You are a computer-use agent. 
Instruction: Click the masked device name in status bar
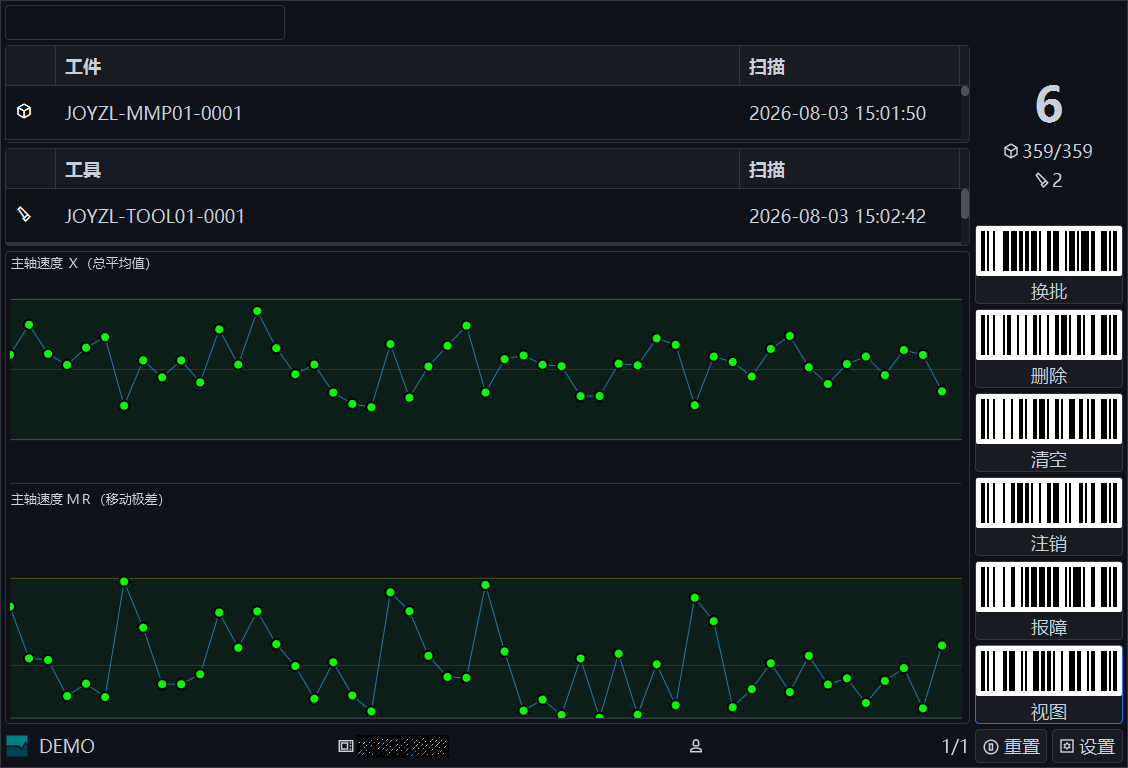point(403,746)
